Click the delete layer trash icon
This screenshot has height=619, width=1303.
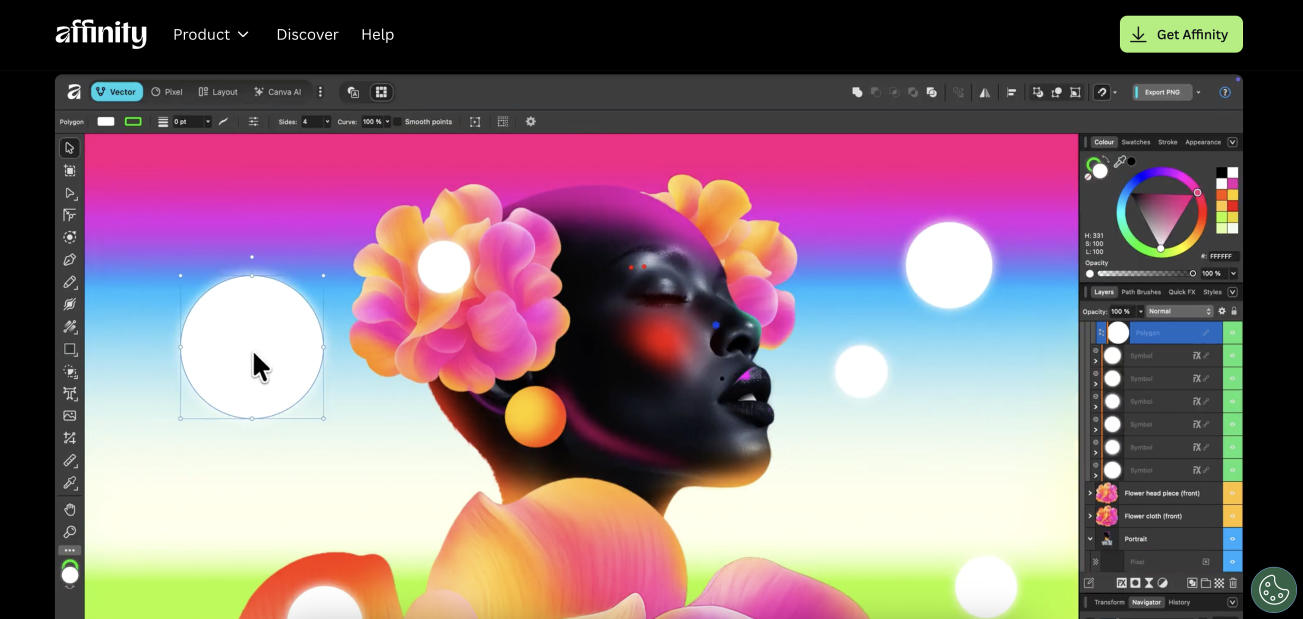[1233, 583]
